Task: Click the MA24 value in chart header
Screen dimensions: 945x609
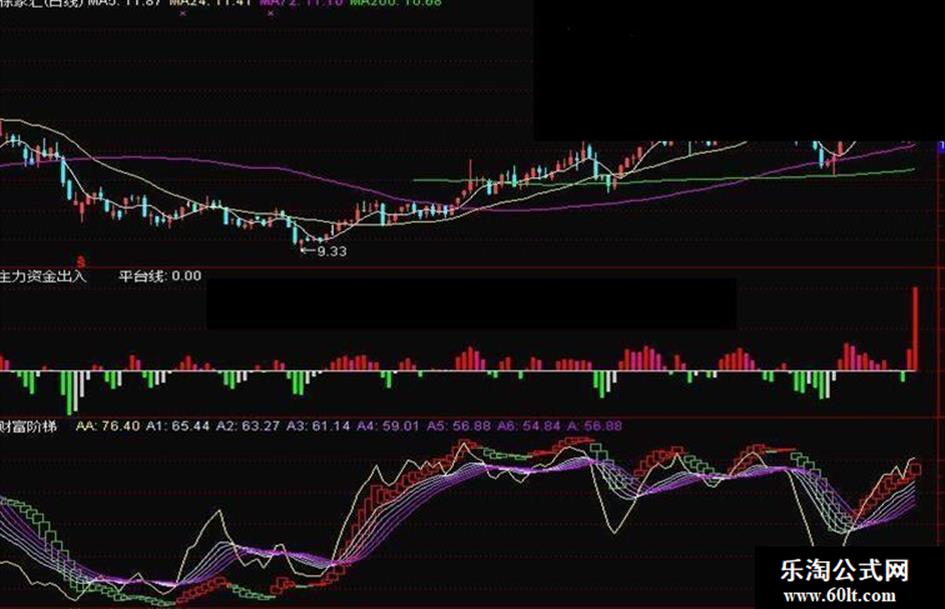Action: click(x=211, y=3)
